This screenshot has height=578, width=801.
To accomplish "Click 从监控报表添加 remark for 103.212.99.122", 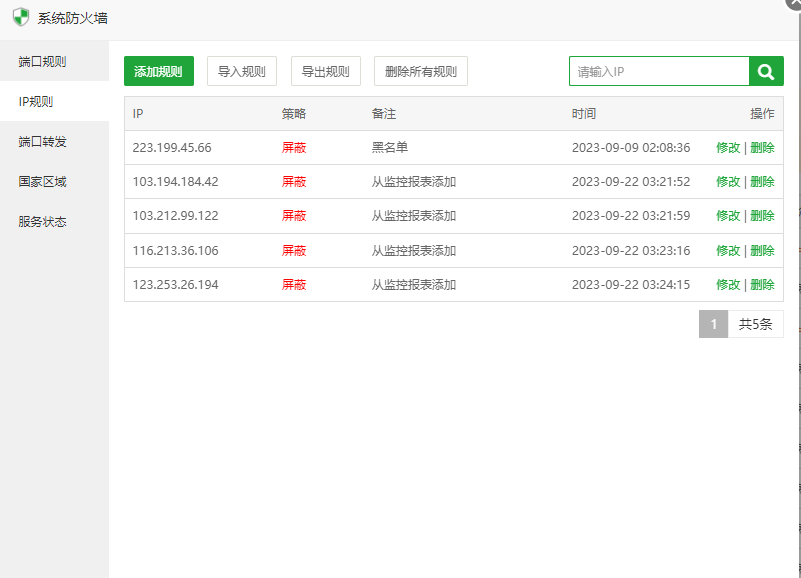I will click(x=414, y=216).
